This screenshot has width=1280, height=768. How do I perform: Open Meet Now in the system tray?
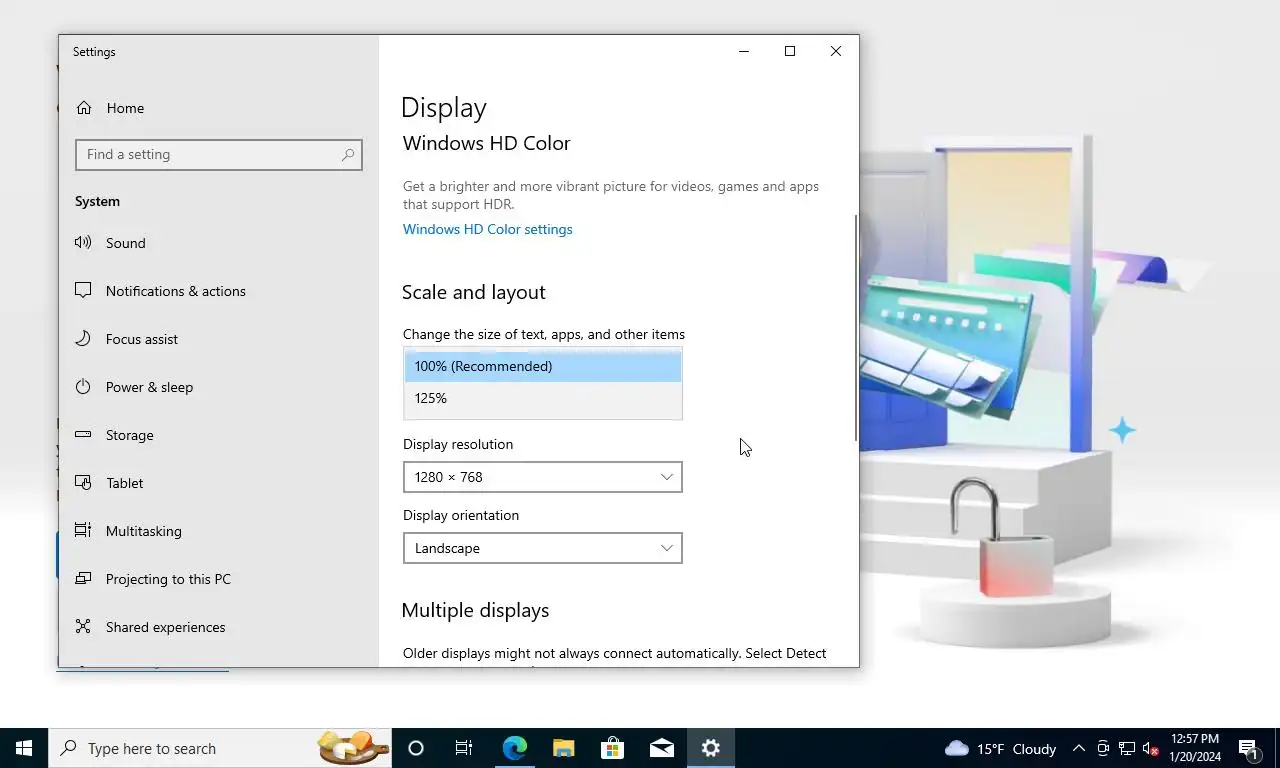pos(1103,748)
